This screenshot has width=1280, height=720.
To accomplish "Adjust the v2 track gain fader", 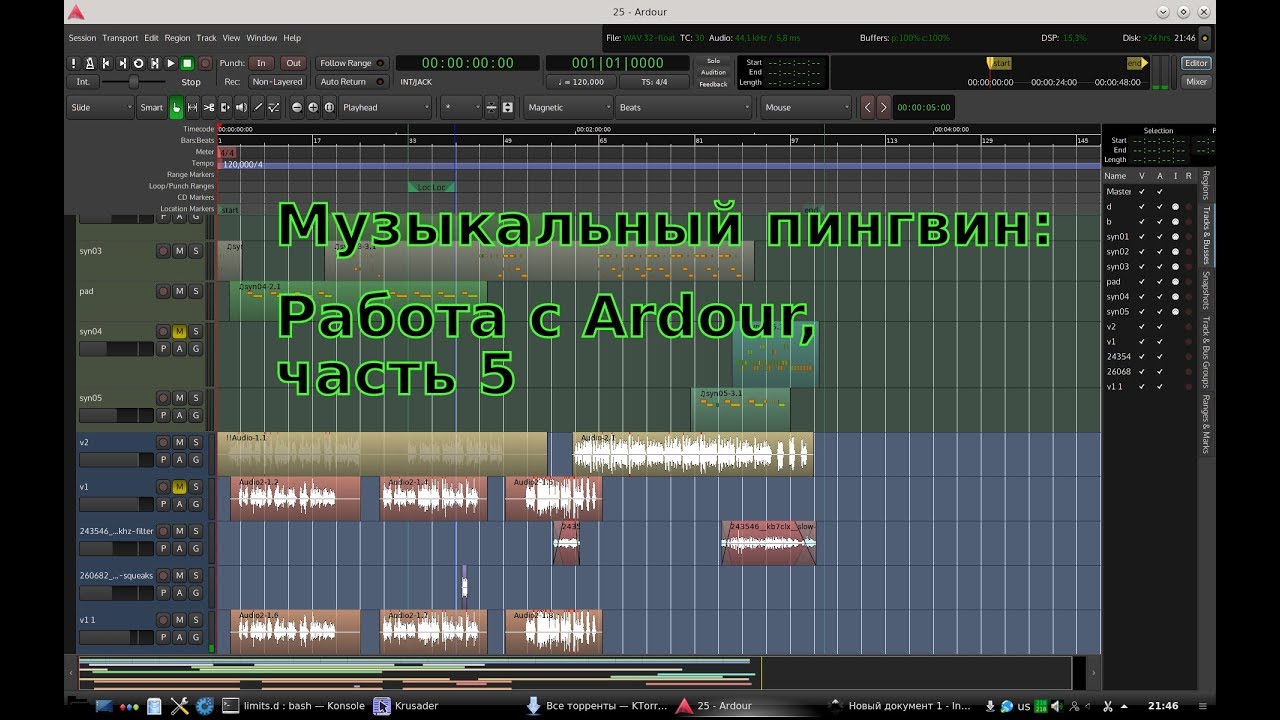I will tap(116, 460).
